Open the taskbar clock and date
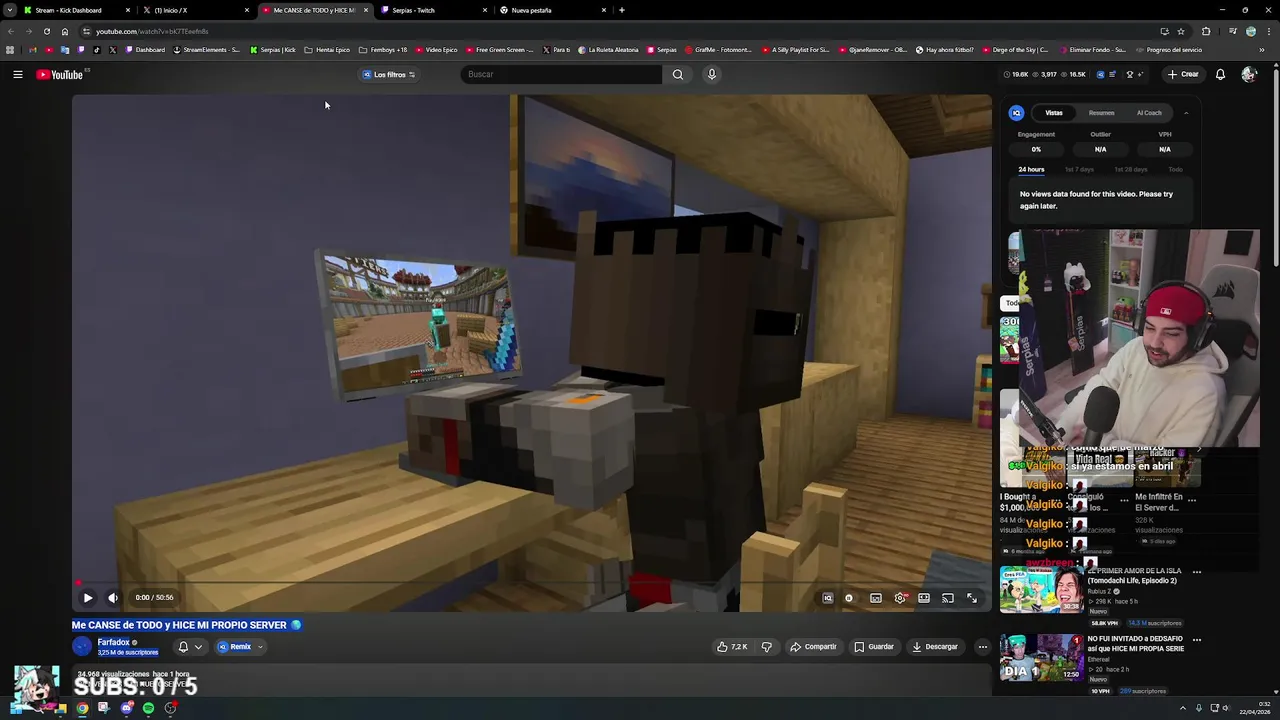 pos(1255,708)
